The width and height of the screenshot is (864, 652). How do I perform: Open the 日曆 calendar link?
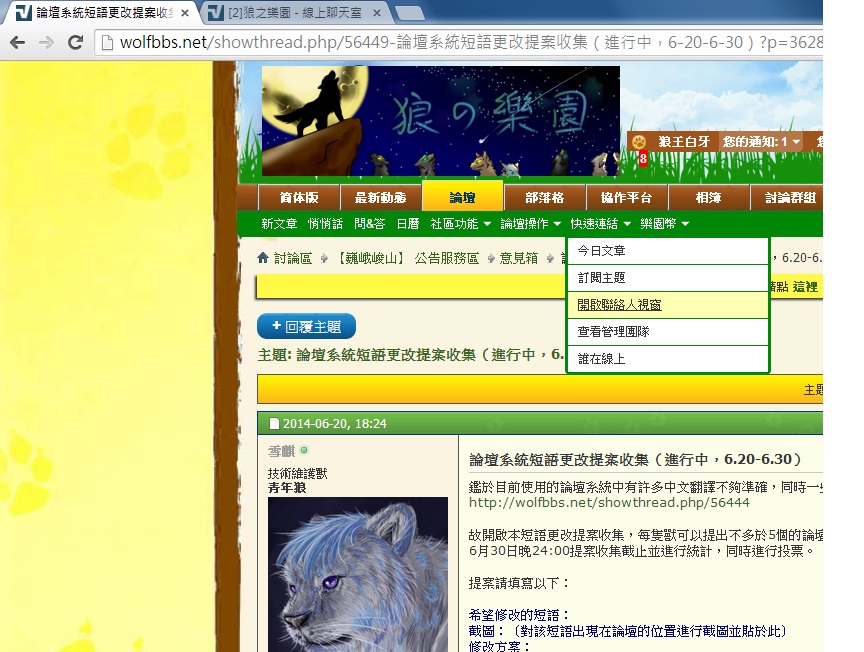click(408, 224)
